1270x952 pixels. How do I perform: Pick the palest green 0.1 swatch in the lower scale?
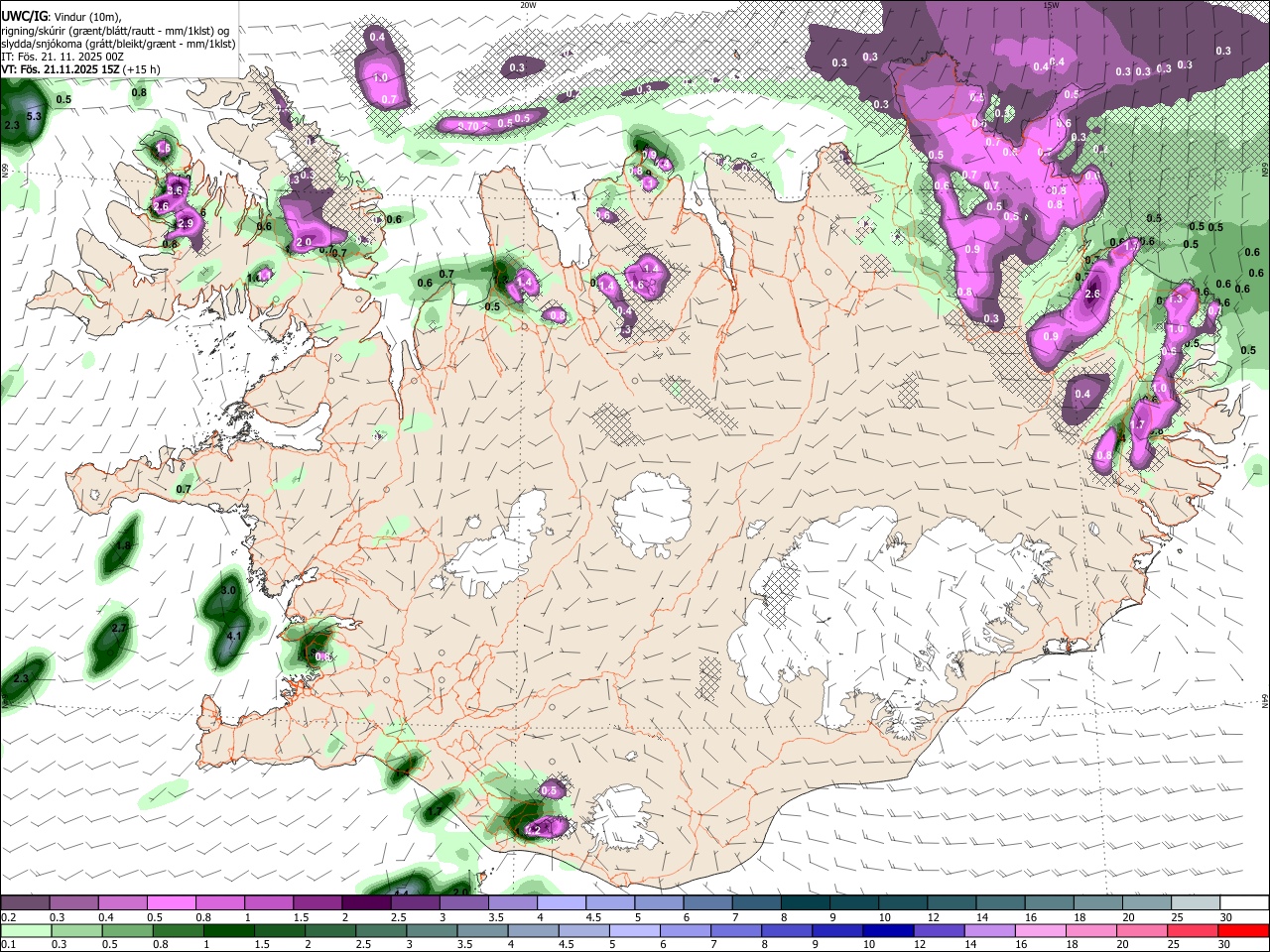[x=25, y=930]
